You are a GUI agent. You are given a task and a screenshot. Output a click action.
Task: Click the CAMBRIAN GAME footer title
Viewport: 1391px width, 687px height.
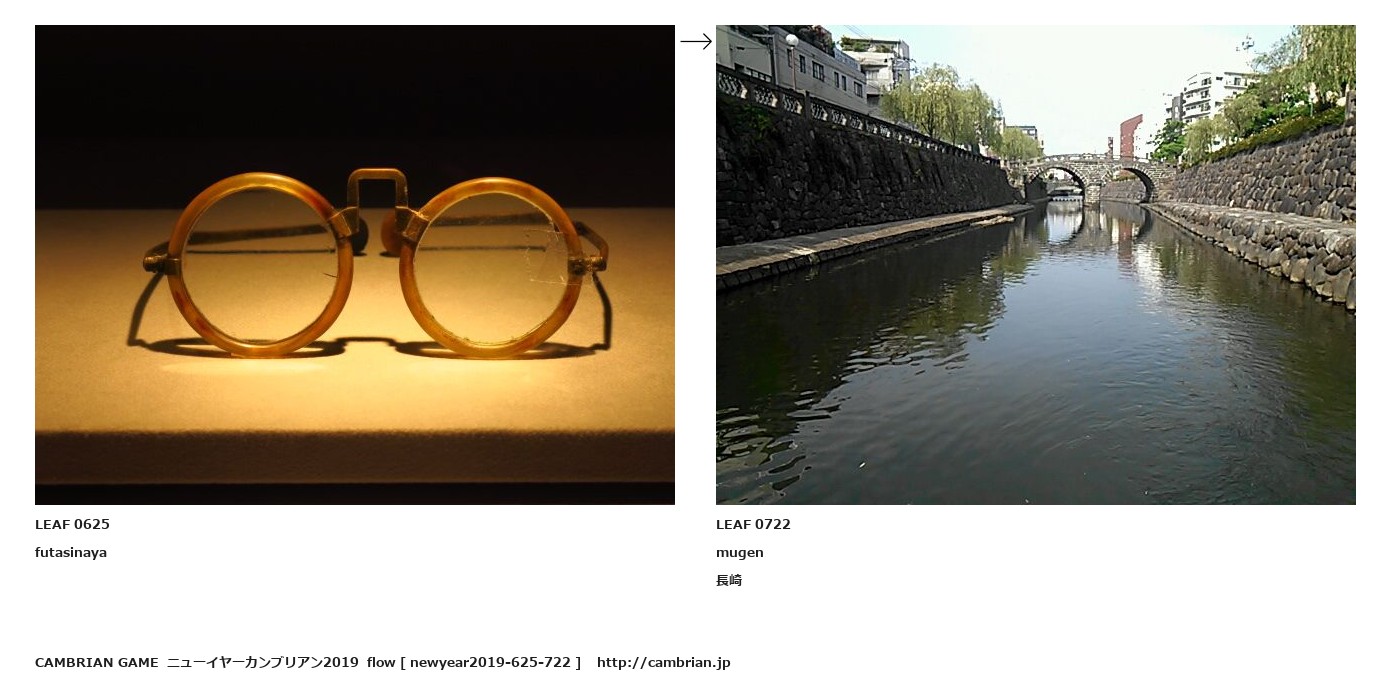[x=97, y=662]
